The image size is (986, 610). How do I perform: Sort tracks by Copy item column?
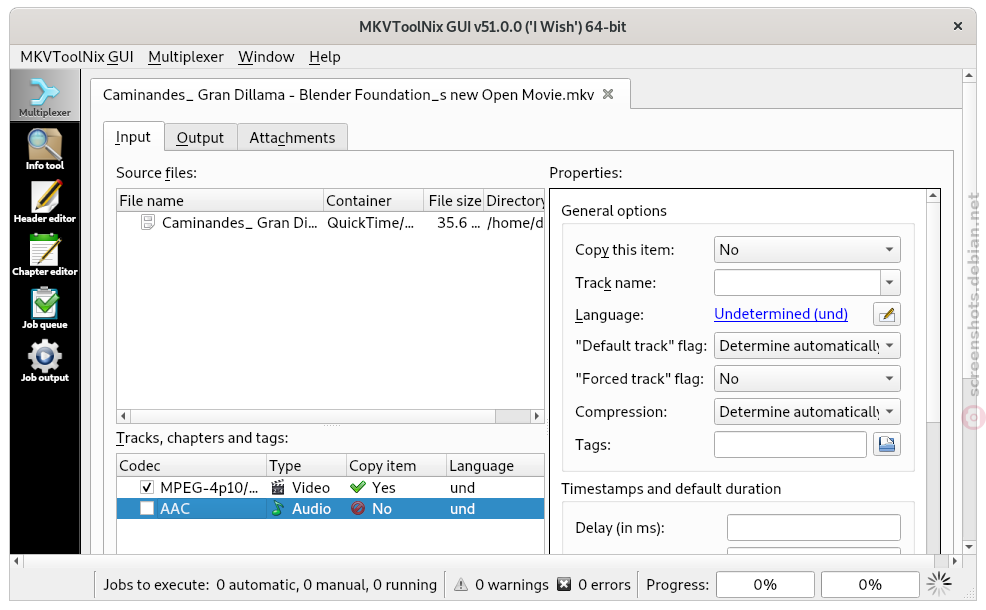click(396, 466)
